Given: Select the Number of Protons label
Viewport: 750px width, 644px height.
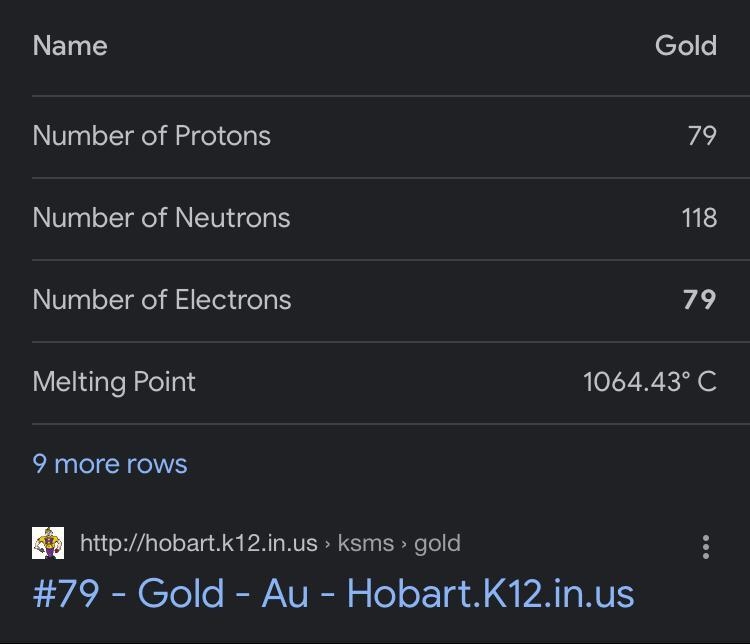Looking at the screenshot, I should pos(152,136).
